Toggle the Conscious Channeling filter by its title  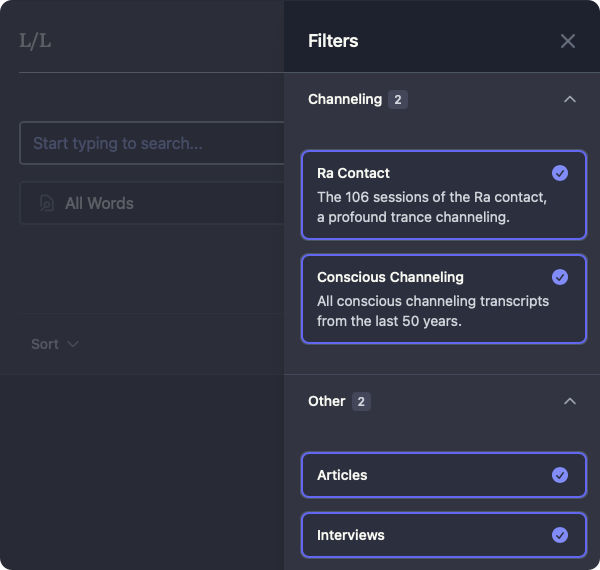(x=390, y=277)
